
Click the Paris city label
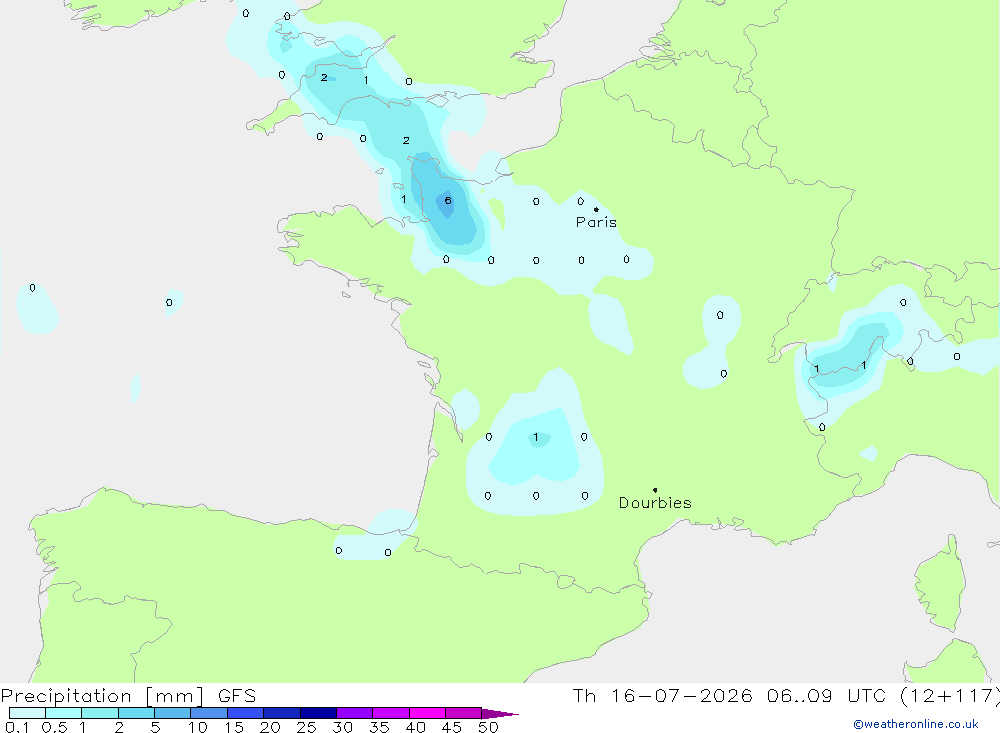click(x=596, y=222)
